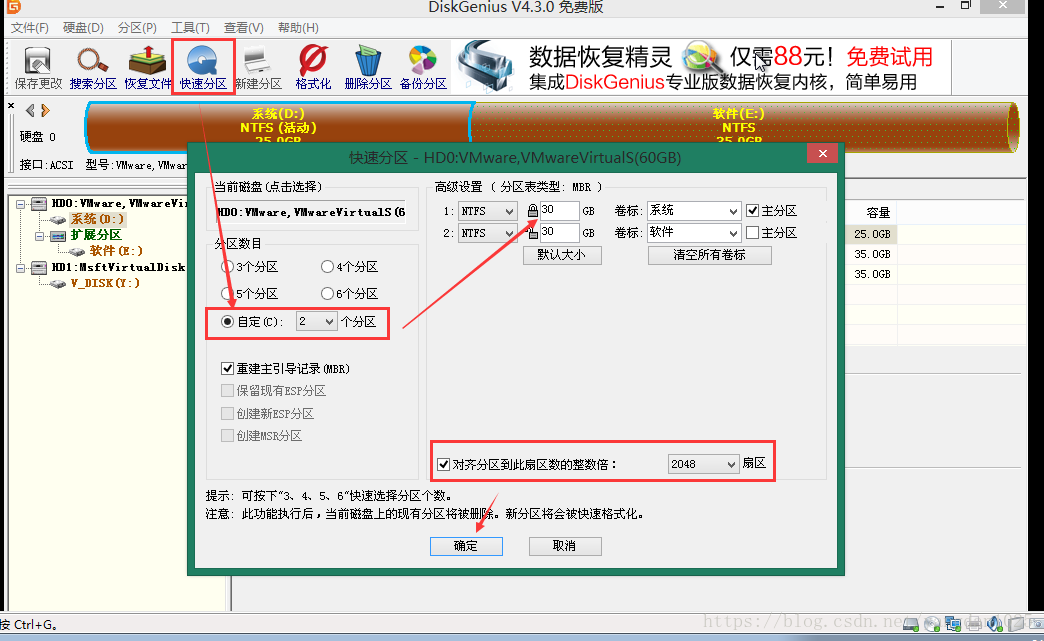The width and height of the screenshot is (1044, 641).
Task: Click the New Partition (新建分区) icon
Action: [x=258, y=68]
